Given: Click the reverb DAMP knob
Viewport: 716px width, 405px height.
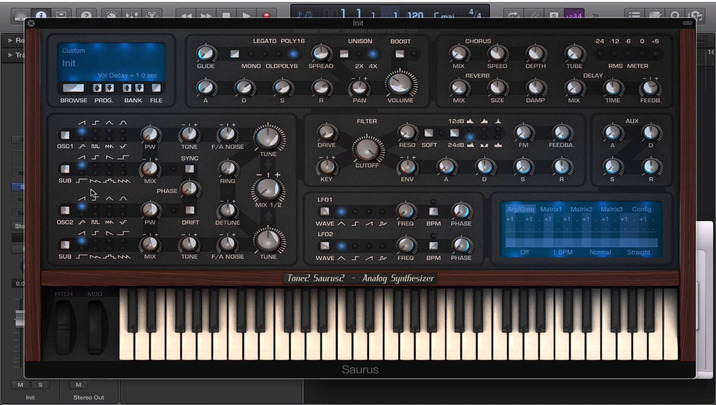Looking at the screenshot, I should (536, 87).
